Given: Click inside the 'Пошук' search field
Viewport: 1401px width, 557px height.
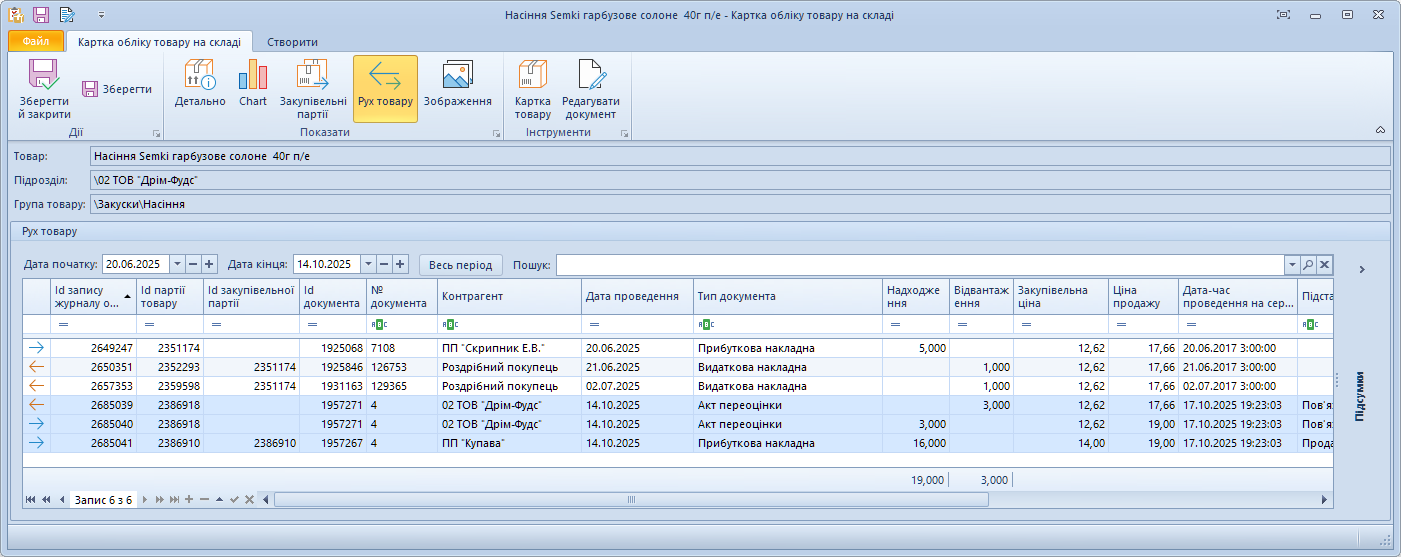Looking at the screenshot, I should (920, 264).
